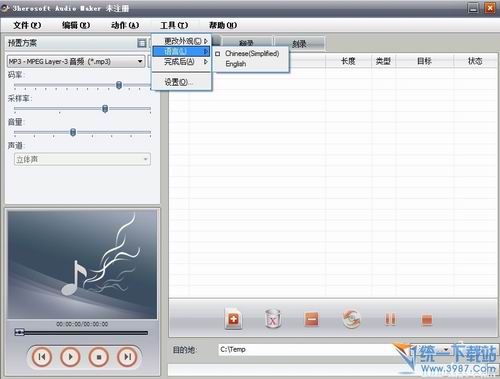Switch to the 刻录 tab

pos(299,43)
